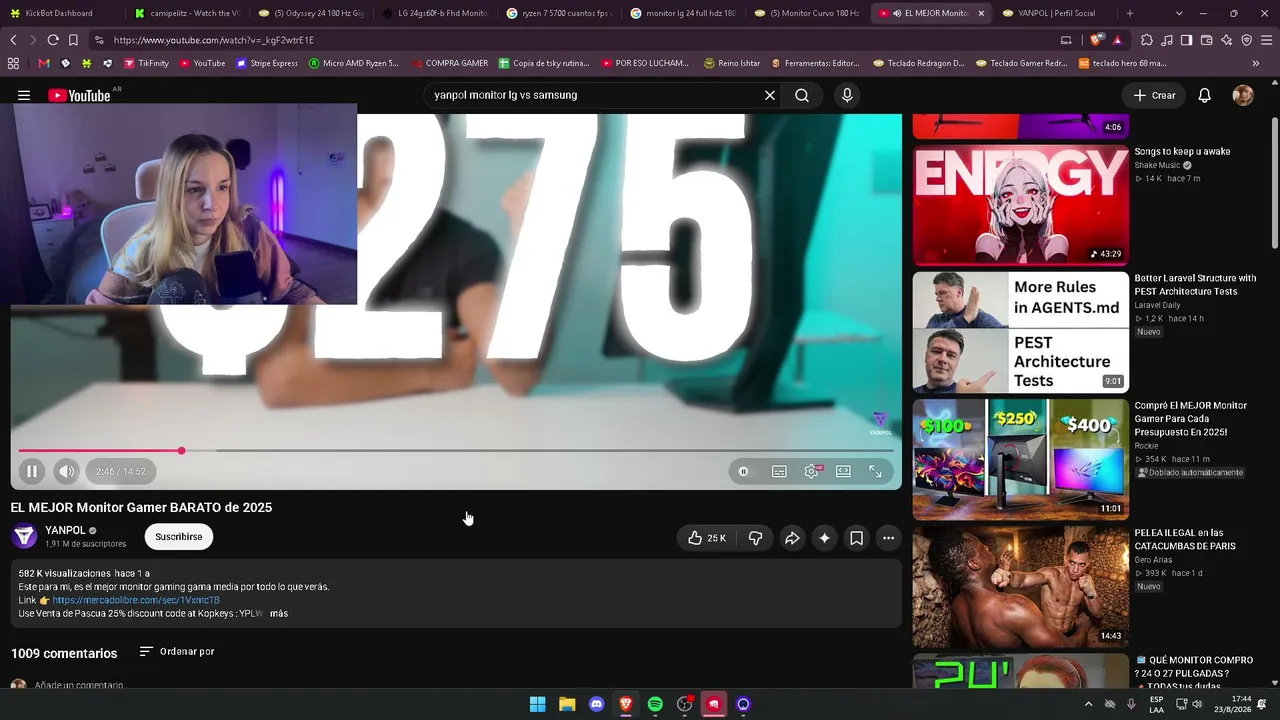Open the sparkle Ask AI button

(824, 538)
